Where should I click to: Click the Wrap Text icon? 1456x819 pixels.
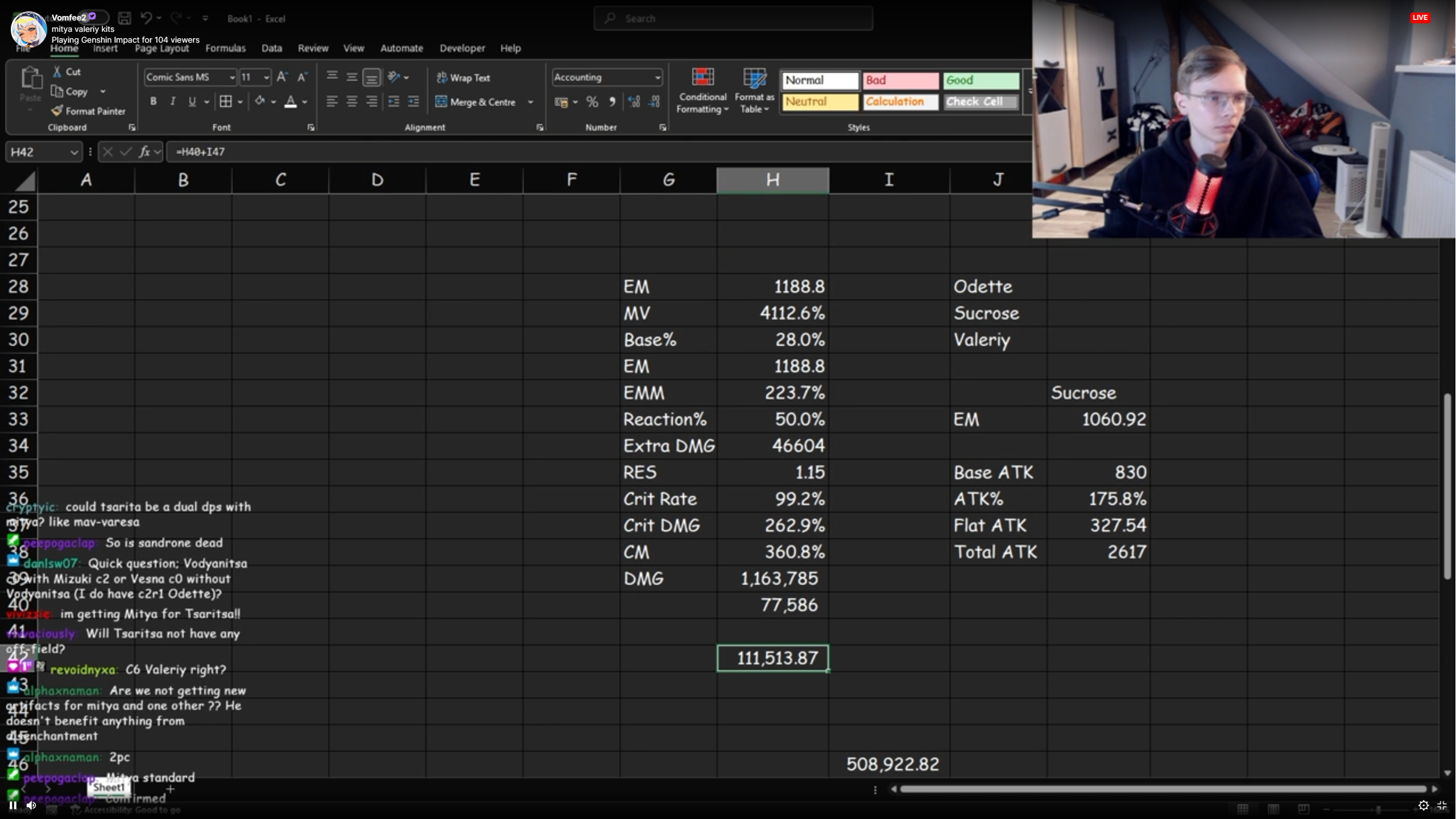pyautogui.click(x=442, y=77)
